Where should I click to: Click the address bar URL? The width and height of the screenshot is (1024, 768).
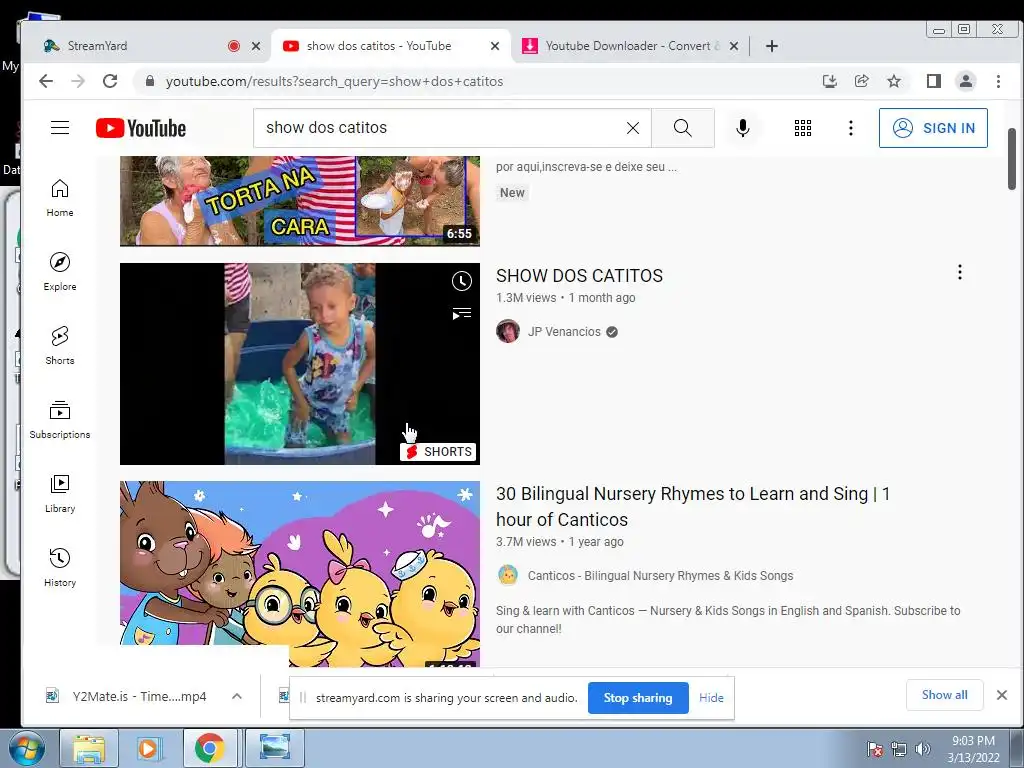pos(334,82)
